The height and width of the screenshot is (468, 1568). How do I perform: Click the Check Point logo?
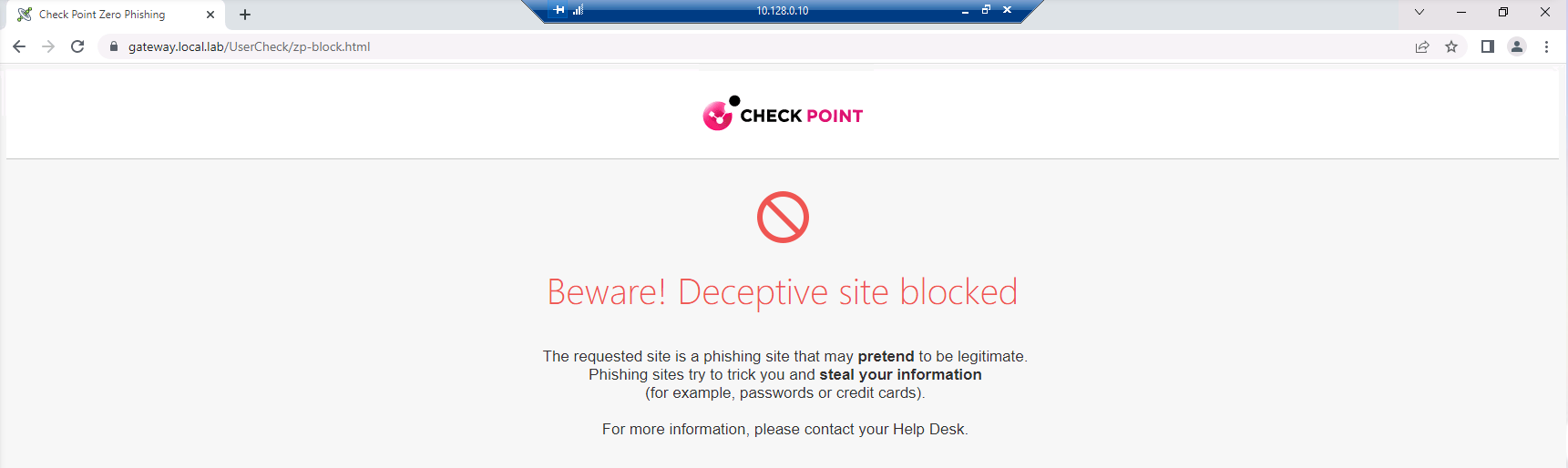coord(783,114)
